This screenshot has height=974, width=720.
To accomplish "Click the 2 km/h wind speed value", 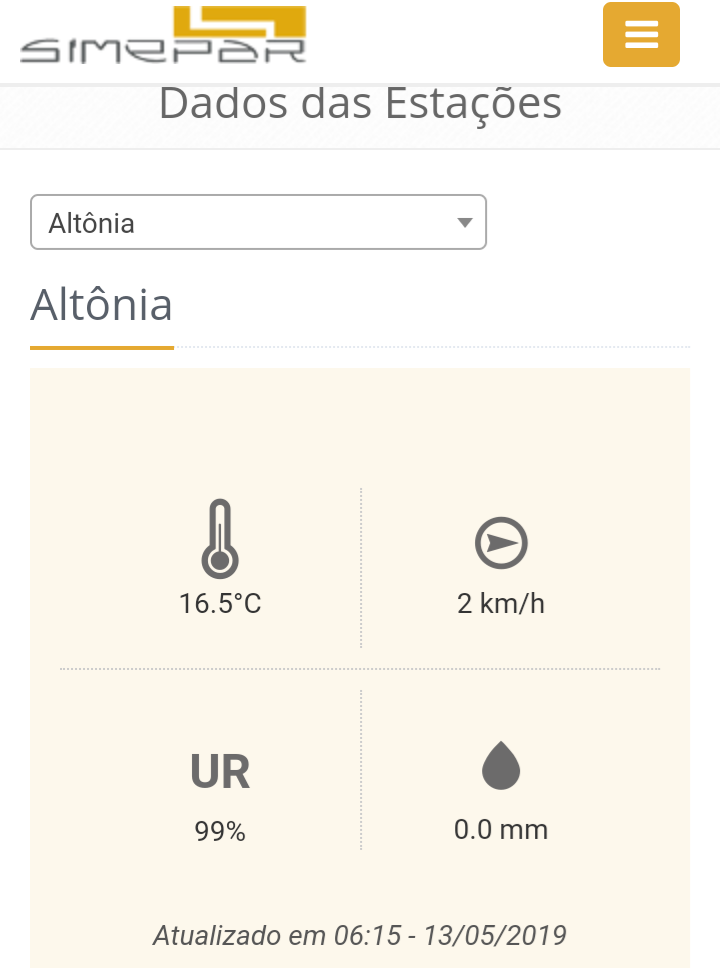I will (x=501, y=604).
